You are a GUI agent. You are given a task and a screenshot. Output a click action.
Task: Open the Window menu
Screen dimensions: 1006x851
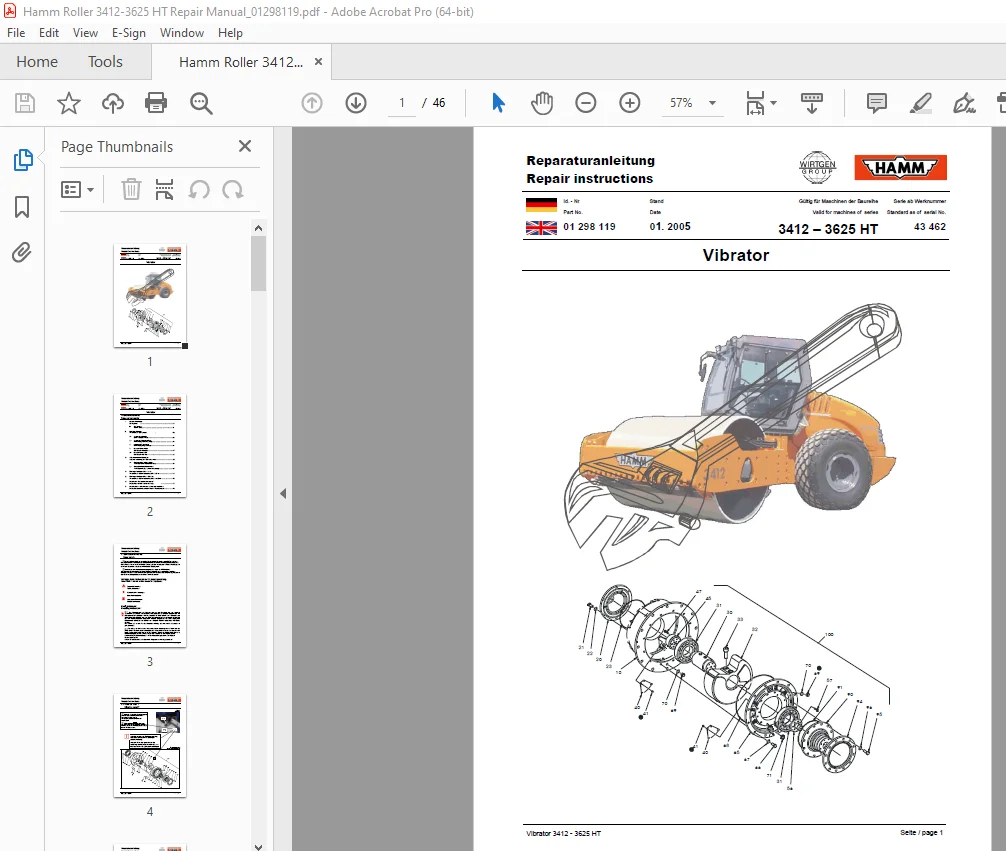pos(182,33)
